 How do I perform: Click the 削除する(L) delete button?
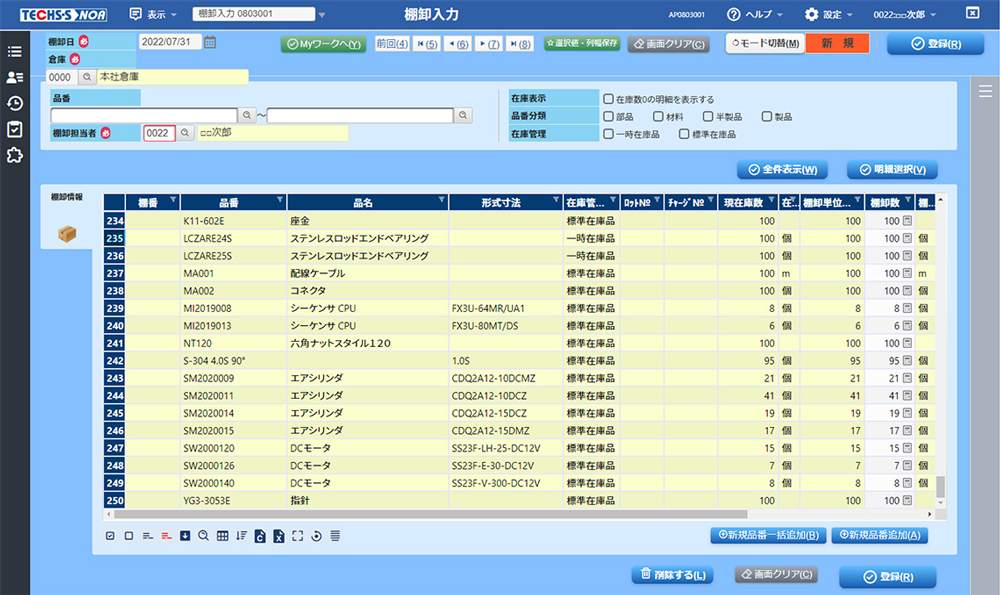point(673,575)
